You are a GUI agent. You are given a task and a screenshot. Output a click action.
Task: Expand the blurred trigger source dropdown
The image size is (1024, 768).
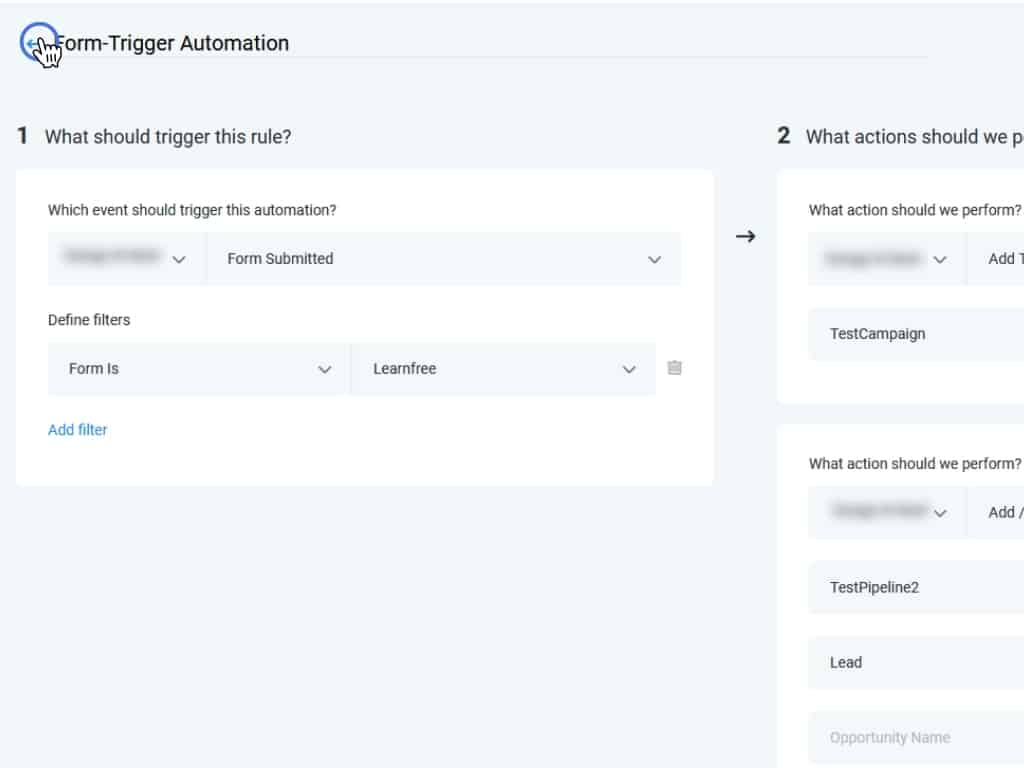(x=126, y=259)
